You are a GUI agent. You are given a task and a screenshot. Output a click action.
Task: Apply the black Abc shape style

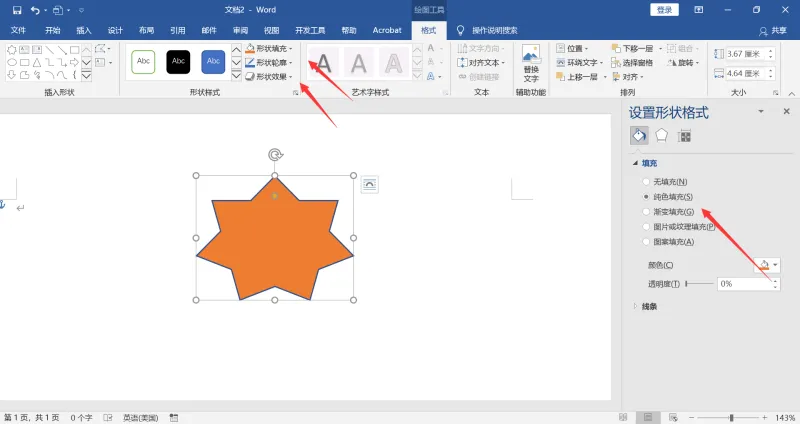[178, 62]
